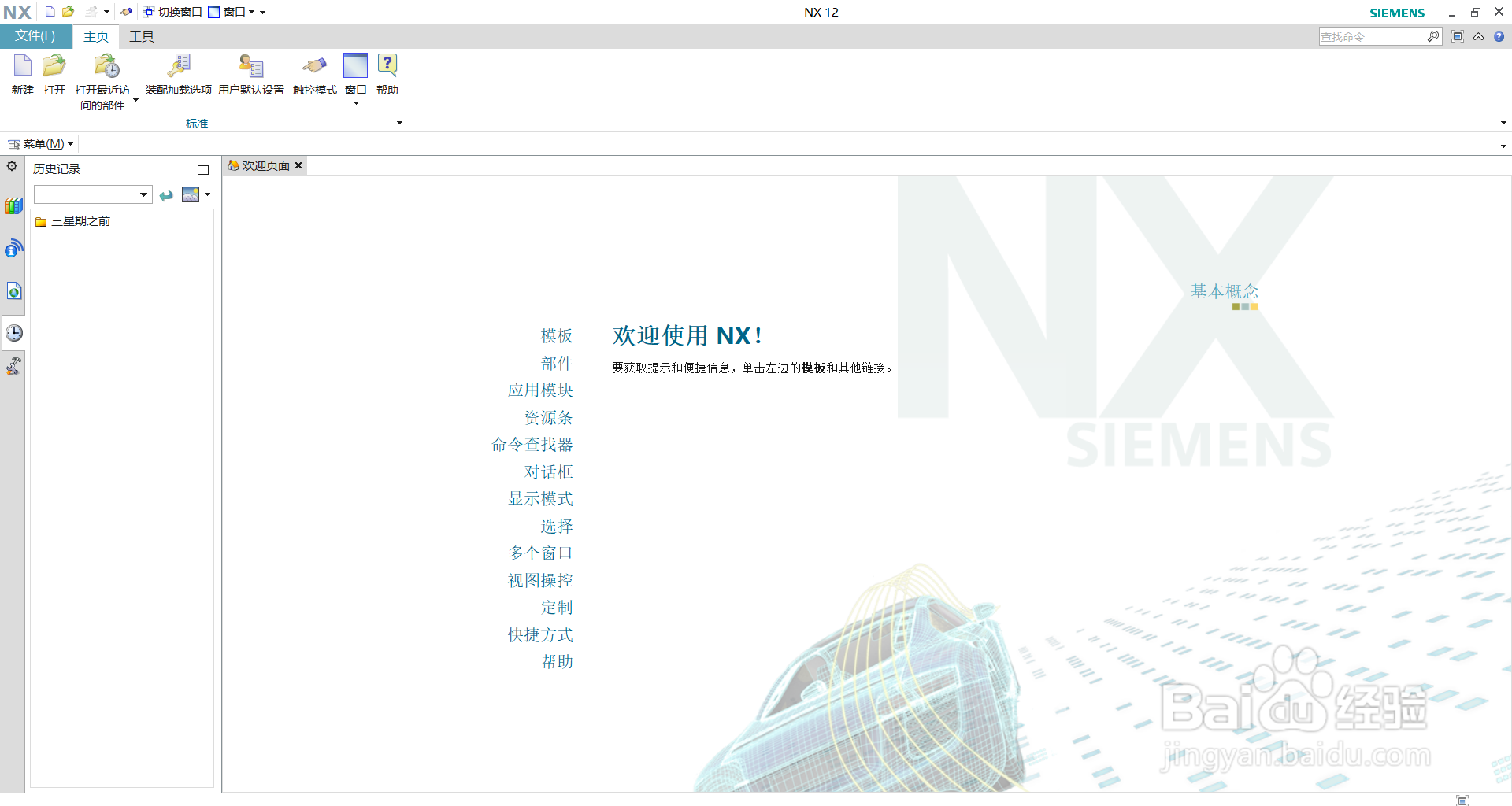Minimize the ribbon with the chevron icon

point(1478,36)
